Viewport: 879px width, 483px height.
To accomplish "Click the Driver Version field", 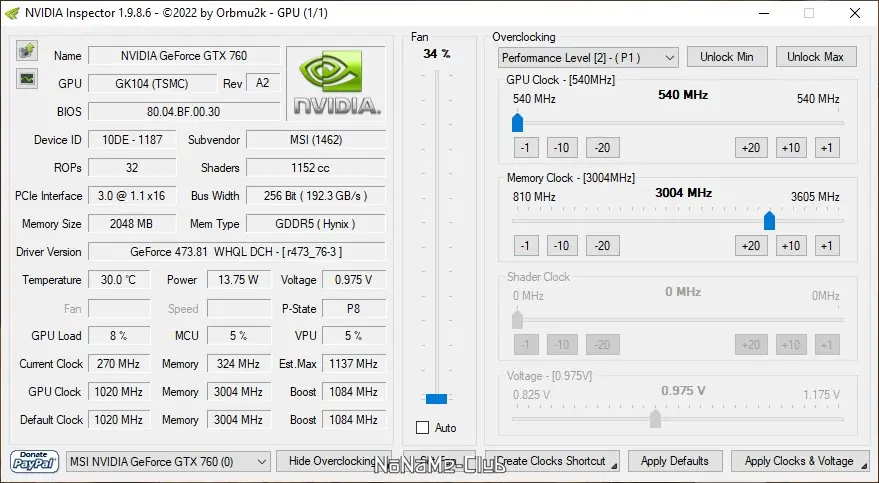I will pos(237,252).
